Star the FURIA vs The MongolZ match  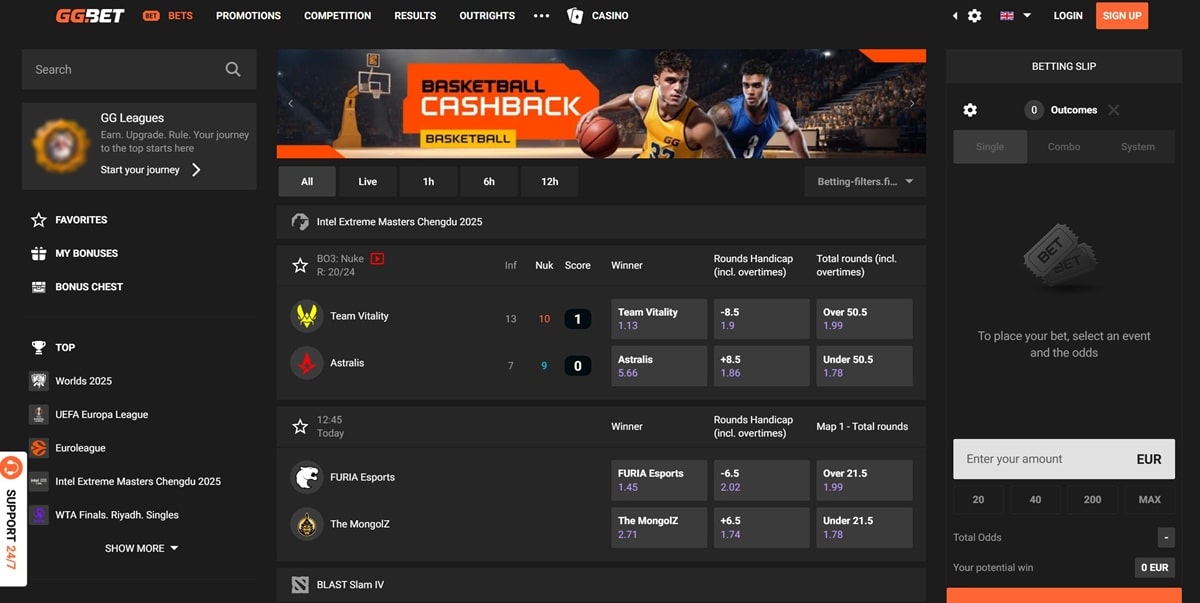click(x=299, y=427)
